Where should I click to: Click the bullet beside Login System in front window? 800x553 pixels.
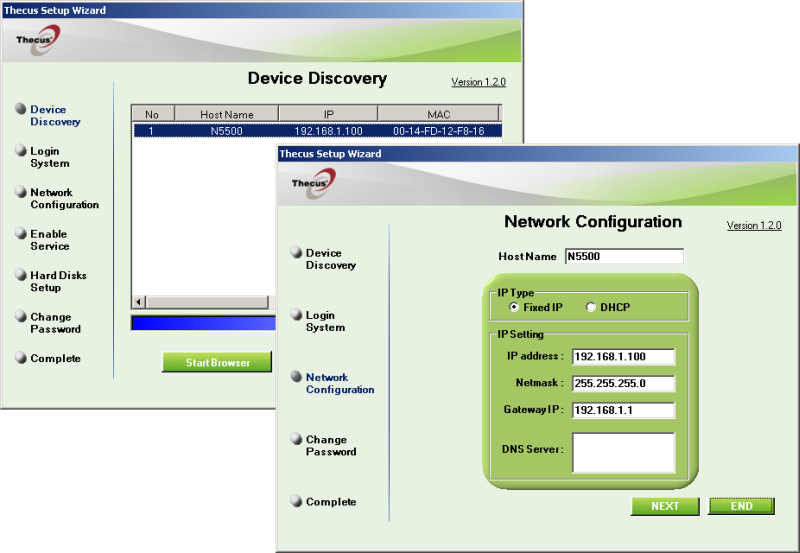(x=296, y=314)
